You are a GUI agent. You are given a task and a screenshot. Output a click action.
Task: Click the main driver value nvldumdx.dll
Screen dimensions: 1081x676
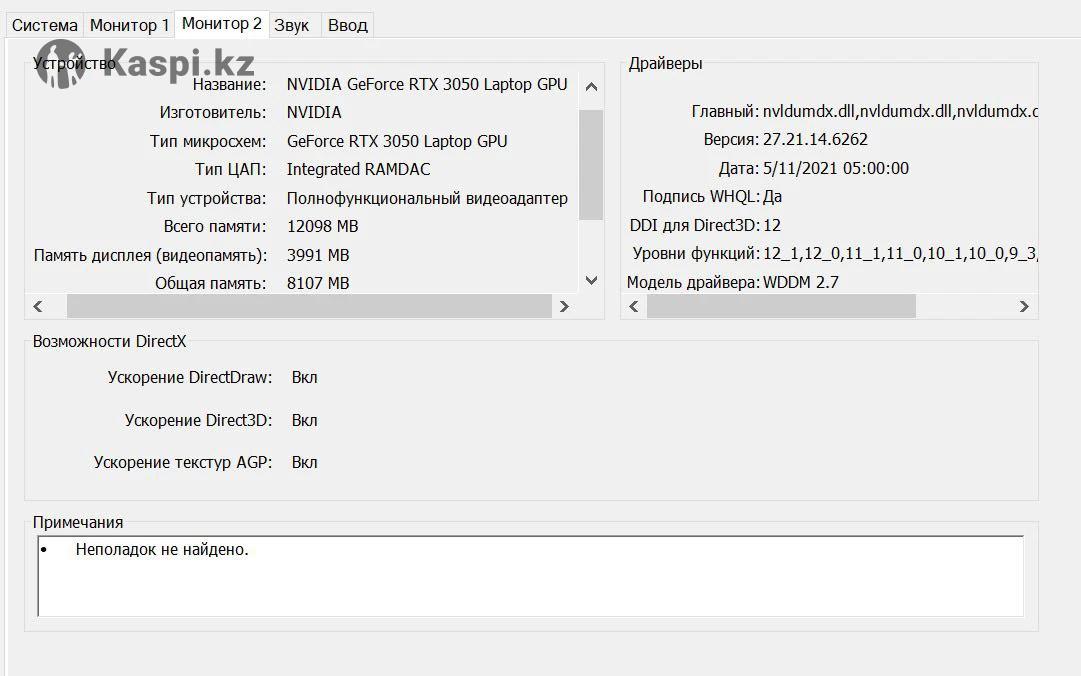tap(900, 112)
